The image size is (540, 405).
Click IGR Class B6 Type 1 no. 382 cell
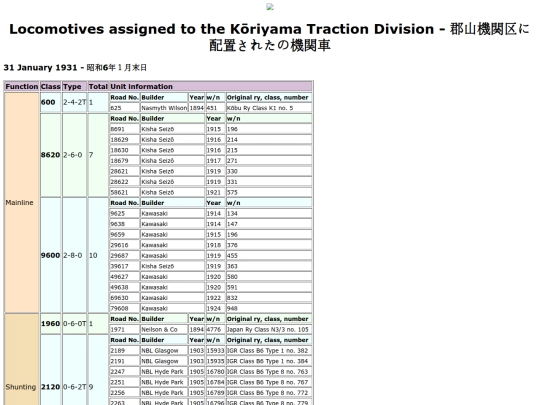[x=269, y=351]
